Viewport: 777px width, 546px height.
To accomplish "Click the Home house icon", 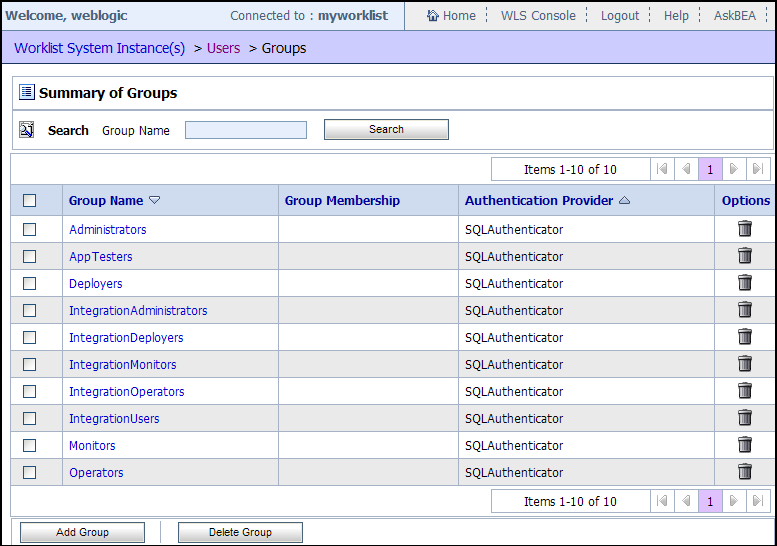I will tap(433, 16).
